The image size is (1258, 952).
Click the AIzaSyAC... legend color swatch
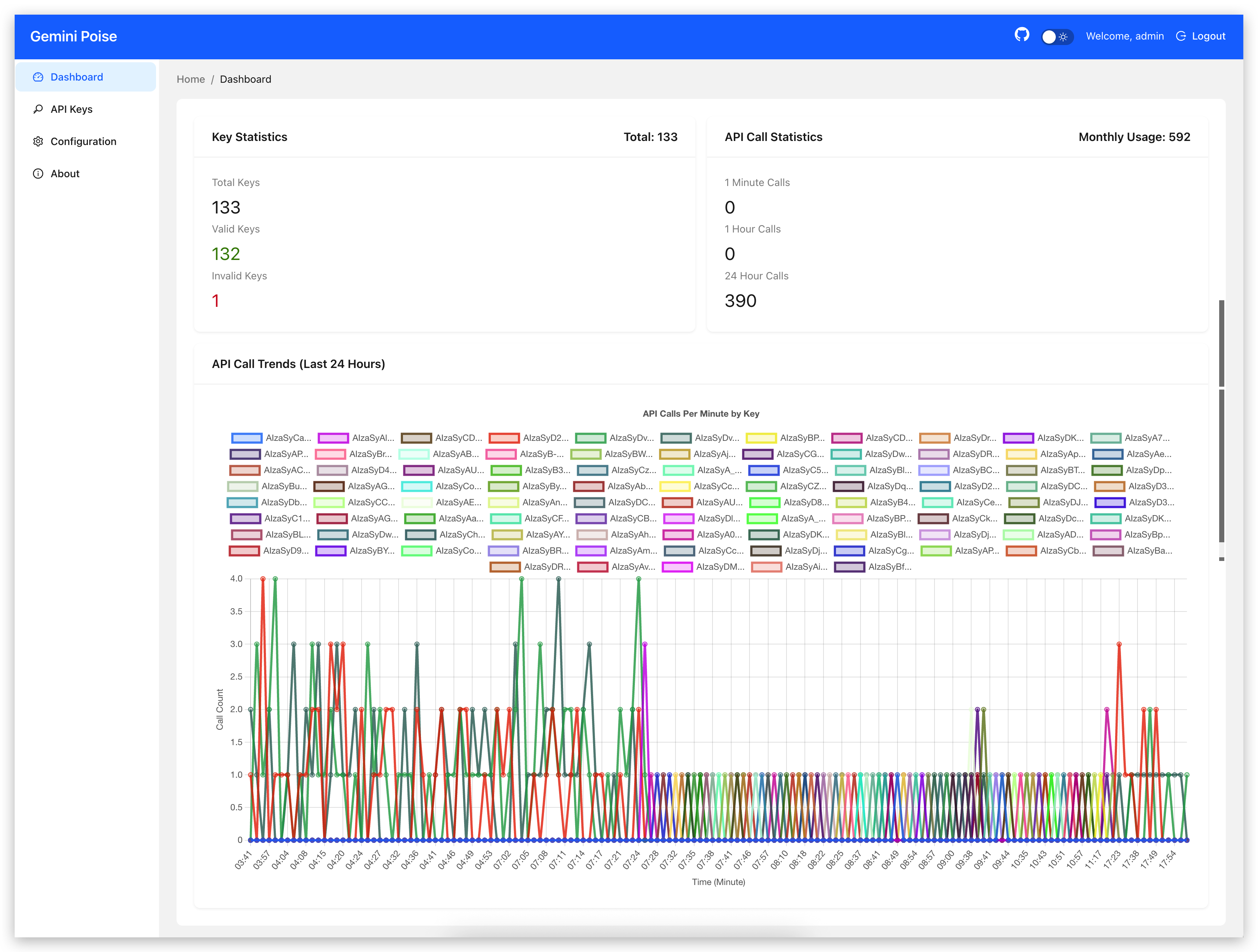click(245, 470)
